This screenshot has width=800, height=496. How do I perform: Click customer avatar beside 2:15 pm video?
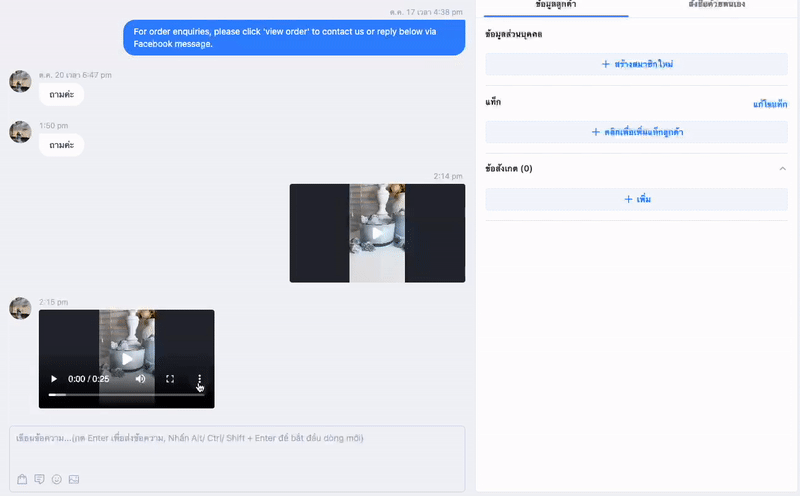(20, 309)
